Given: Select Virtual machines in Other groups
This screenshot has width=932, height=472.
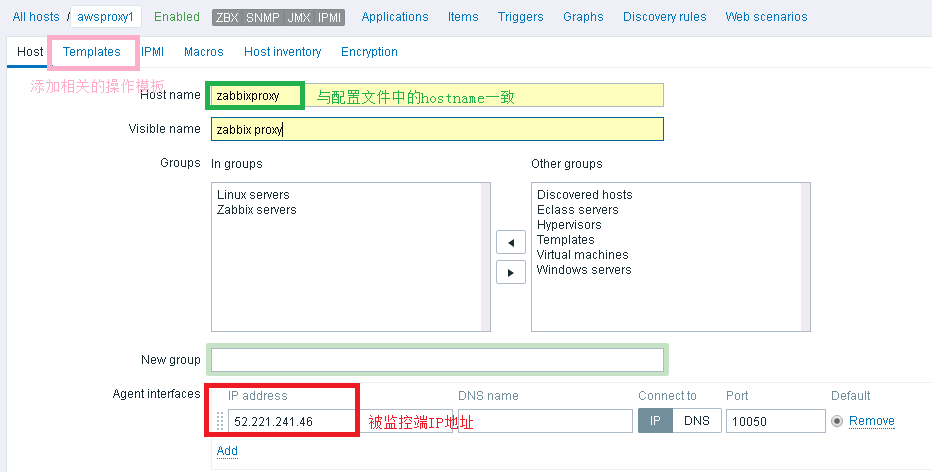Looking at the screenshot, I should click(582, 254).
